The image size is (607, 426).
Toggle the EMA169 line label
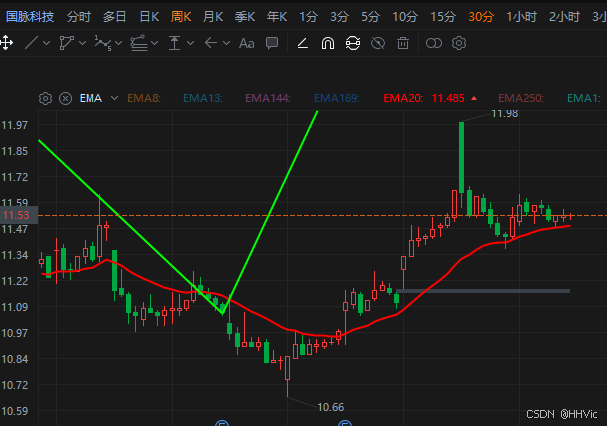[x=336, y=98]
